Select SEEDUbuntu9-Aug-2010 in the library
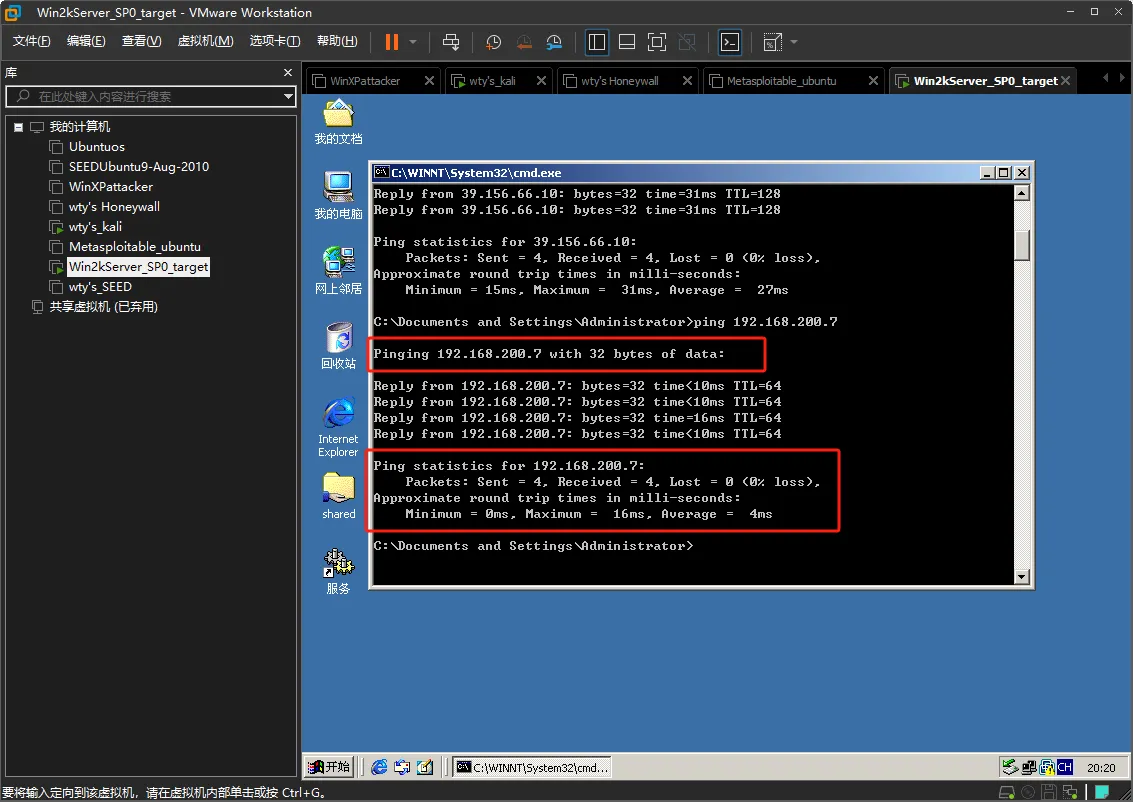1133x802 pixels. click(139, 167)
